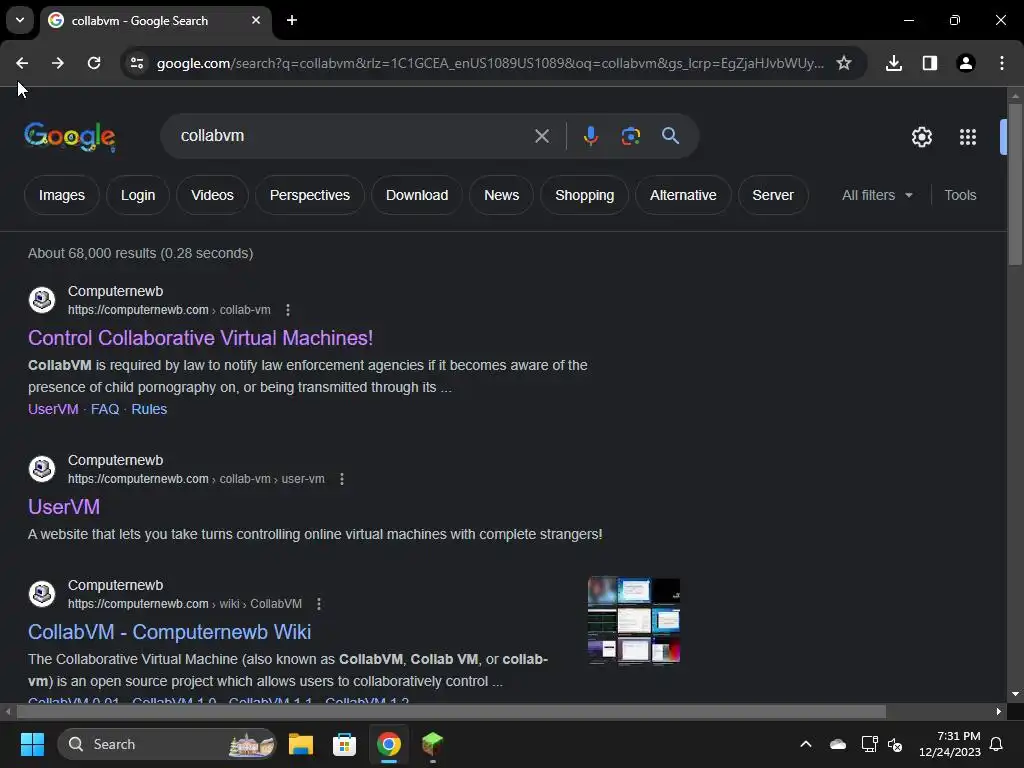Open the Minecraft taskbar icon
Screen dimensions: 1024x768
tap(432, 744)
